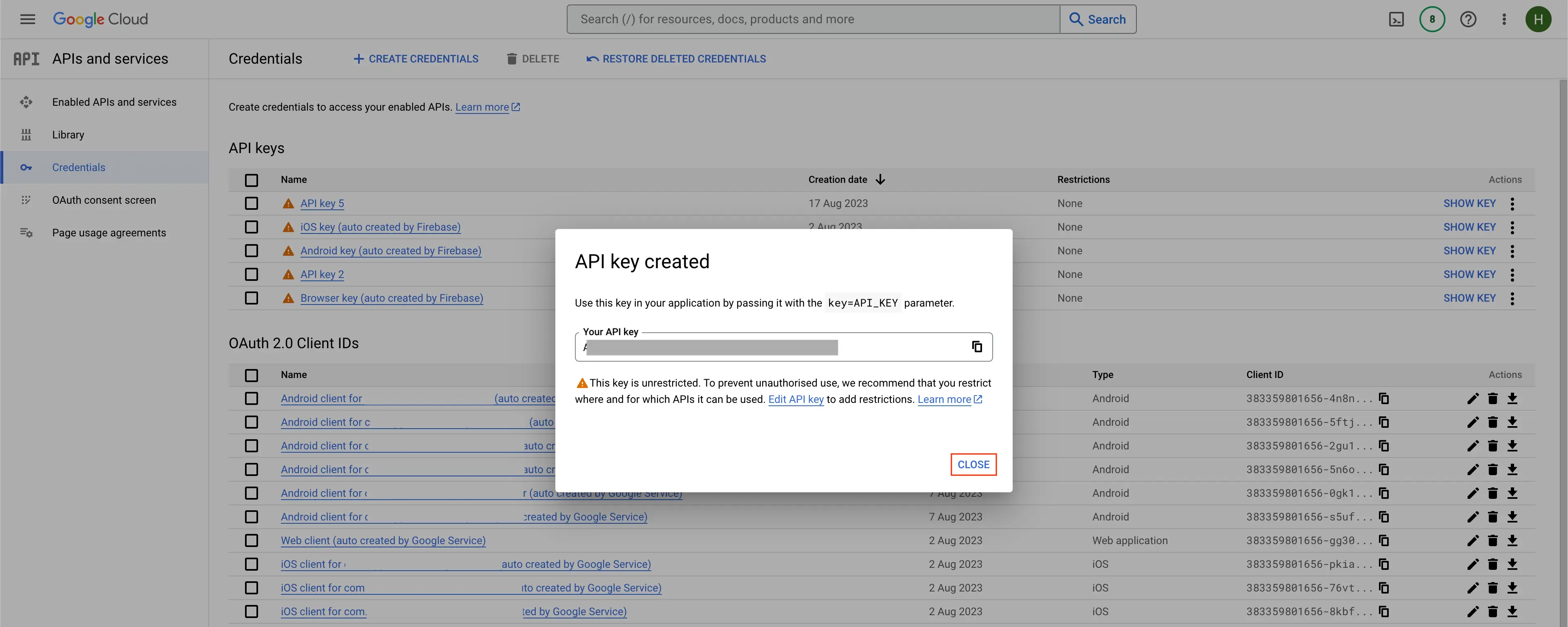Screen dimensions: 1568x627
Task: Click Restore Deleted Credentials
Action: tap(676, 59)
